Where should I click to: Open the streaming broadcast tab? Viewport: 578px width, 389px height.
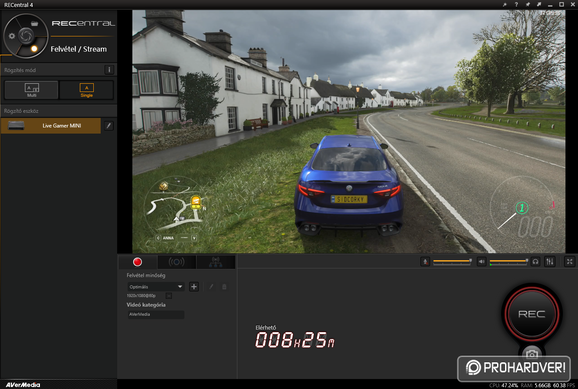[177, 262]
